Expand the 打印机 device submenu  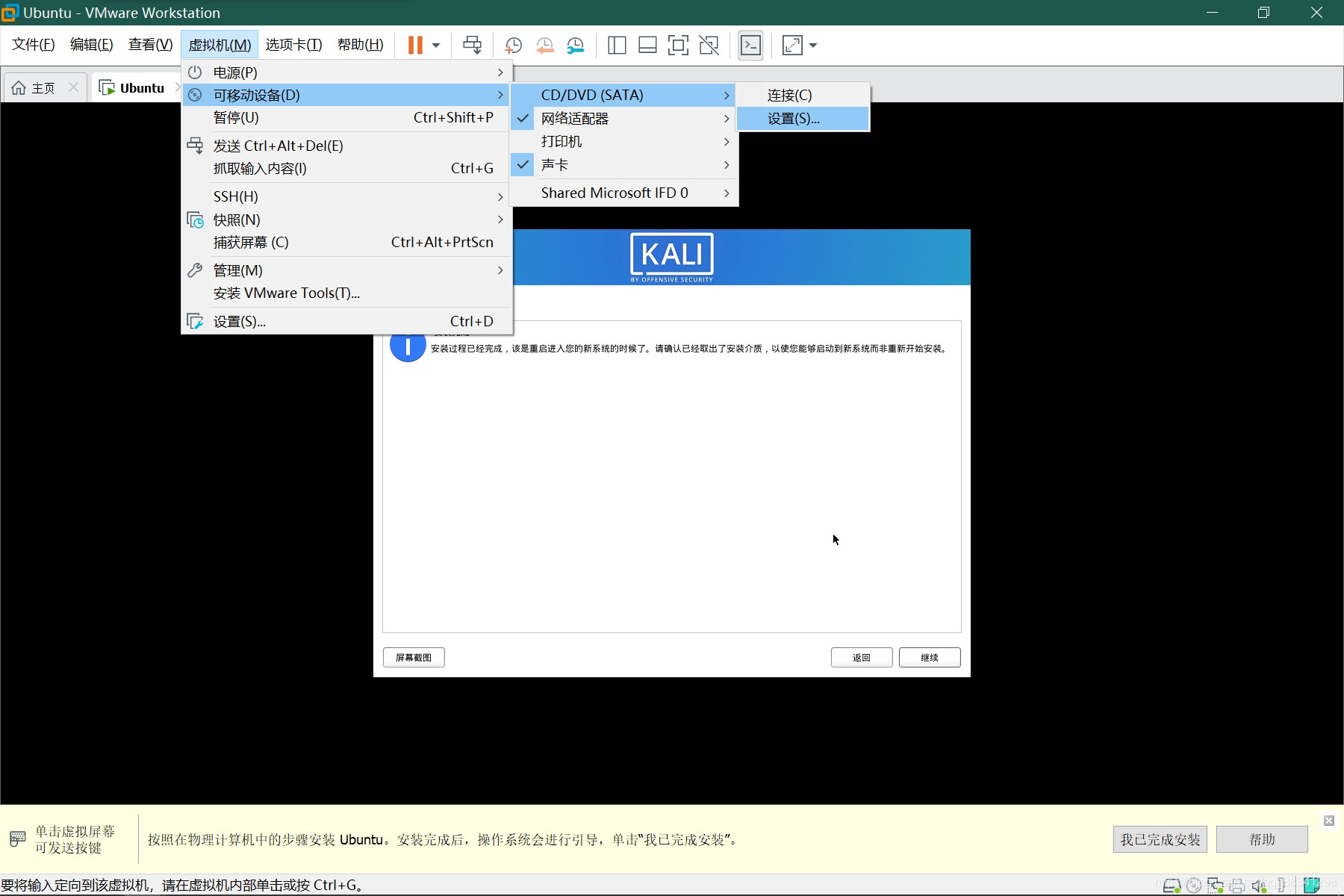pyautogui.click(x=624, y=141)
